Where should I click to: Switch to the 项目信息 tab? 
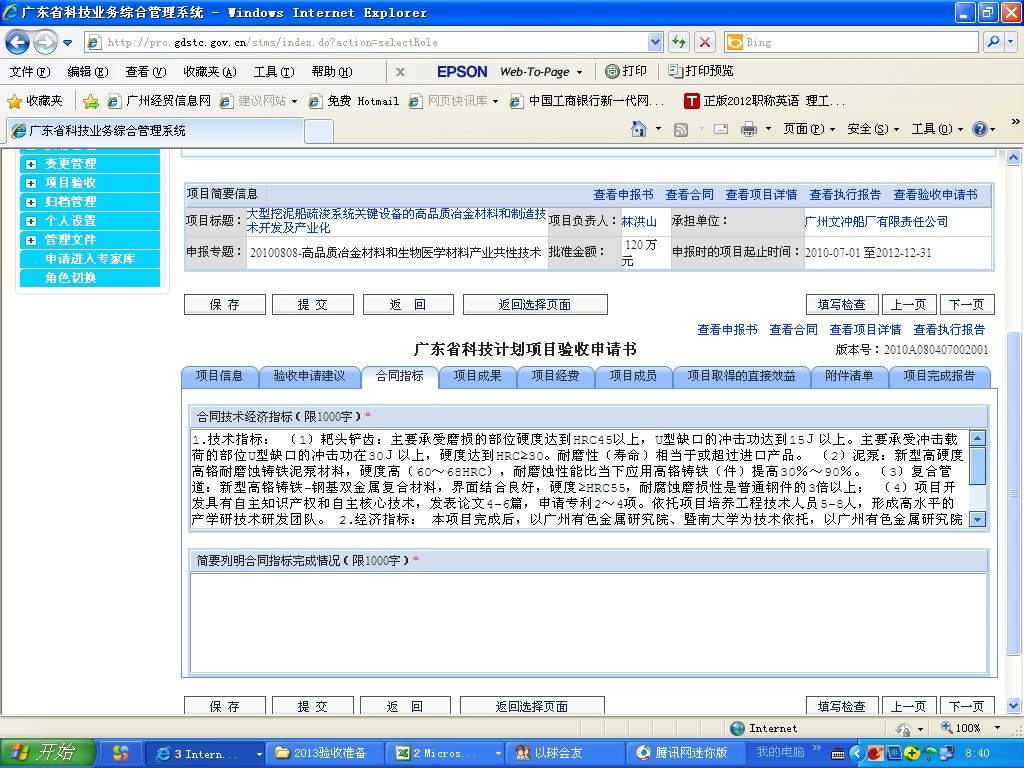pos(219,376)
